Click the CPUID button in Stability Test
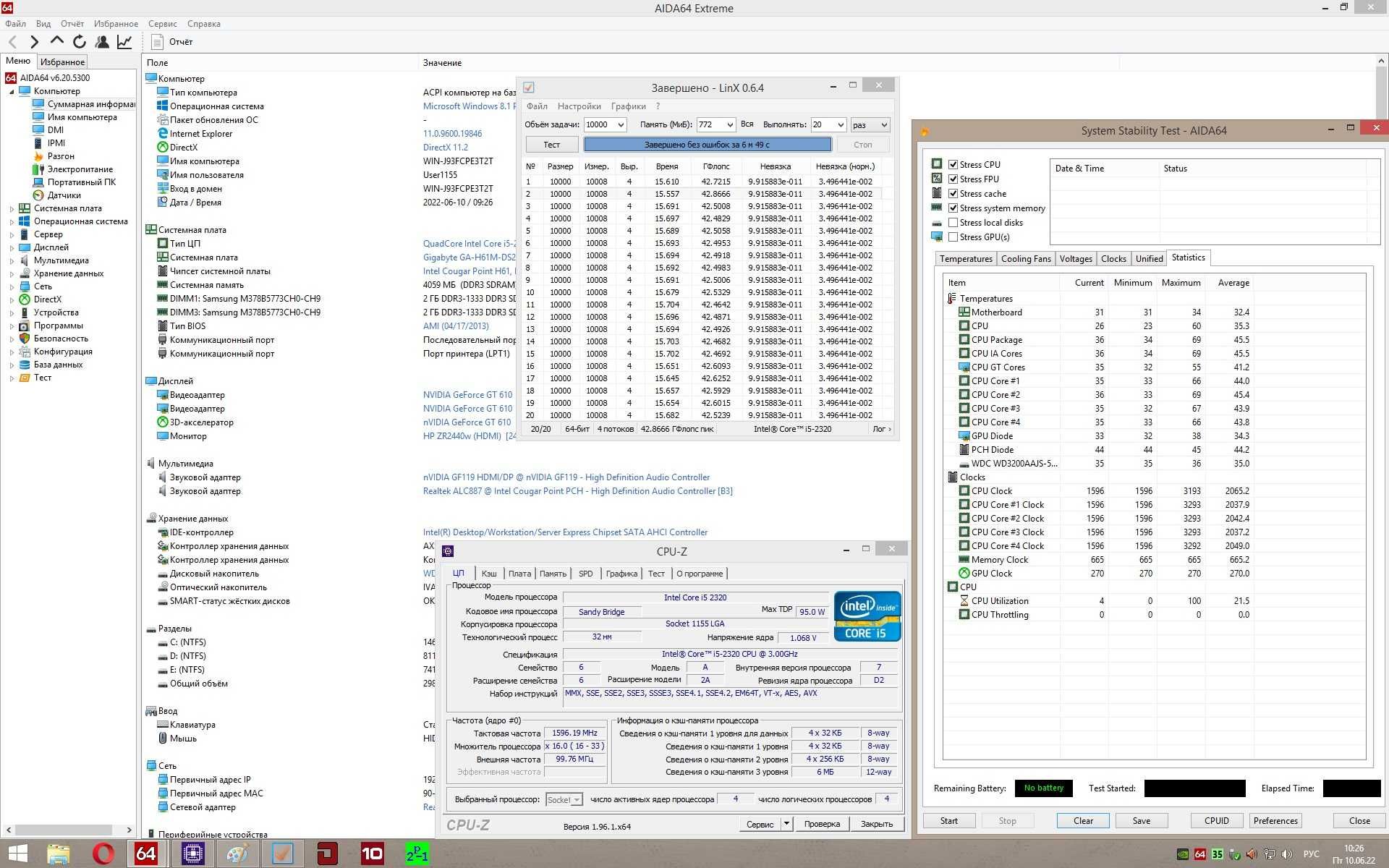Screen dimensions: 1389x868 (x=1216, y=820)
